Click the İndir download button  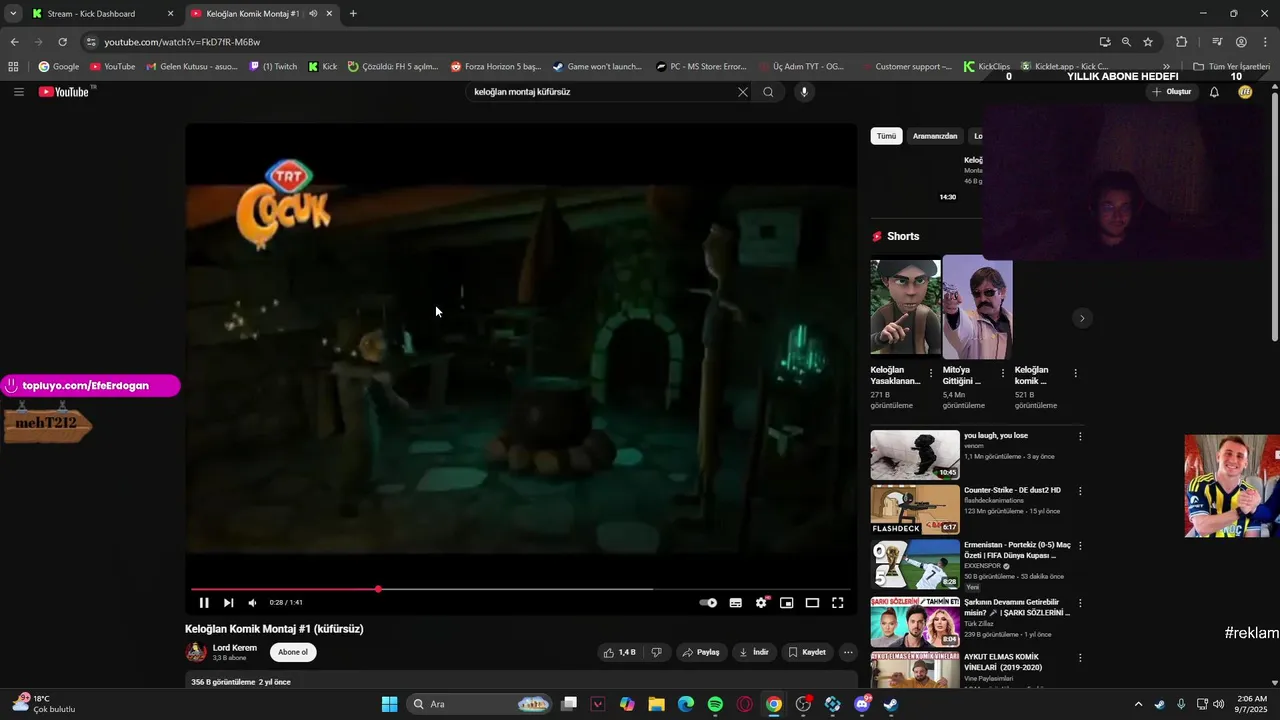pyautogui.click(x=754, y=652)
